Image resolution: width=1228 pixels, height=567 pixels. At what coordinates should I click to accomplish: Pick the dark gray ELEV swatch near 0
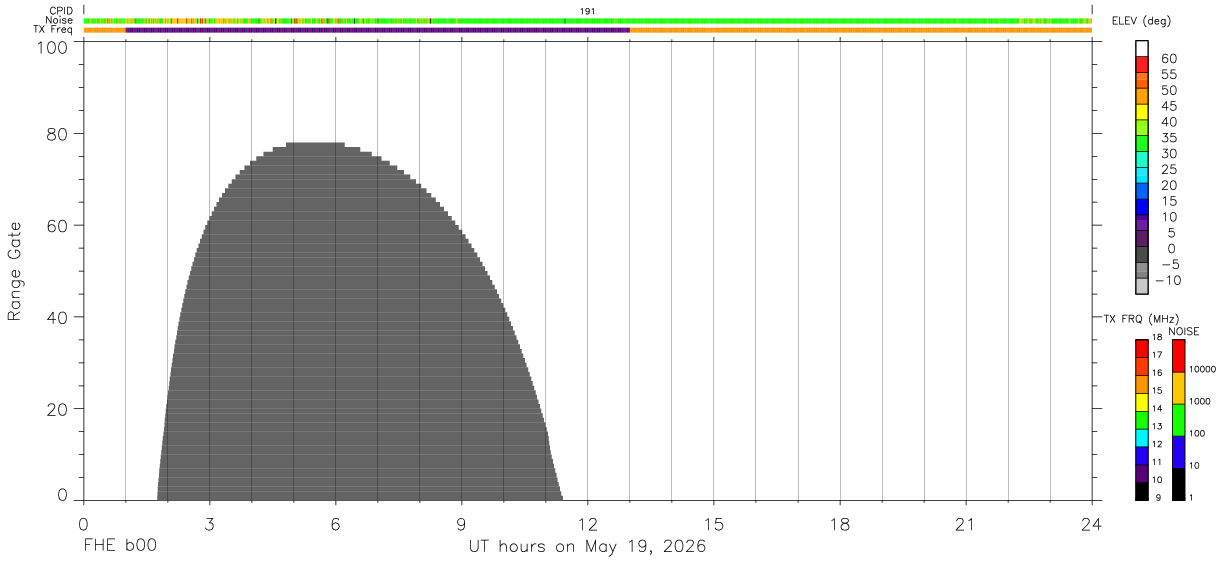[1142, 254]
